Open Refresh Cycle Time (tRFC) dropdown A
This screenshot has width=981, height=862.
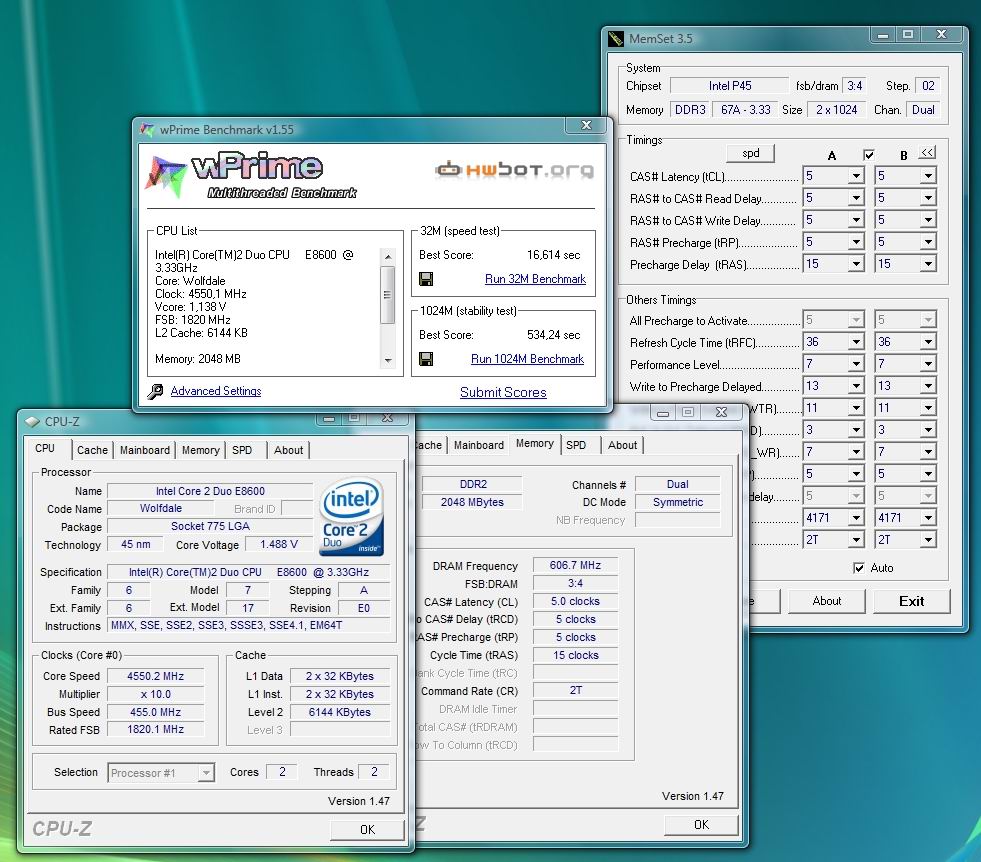coord(856,342)
